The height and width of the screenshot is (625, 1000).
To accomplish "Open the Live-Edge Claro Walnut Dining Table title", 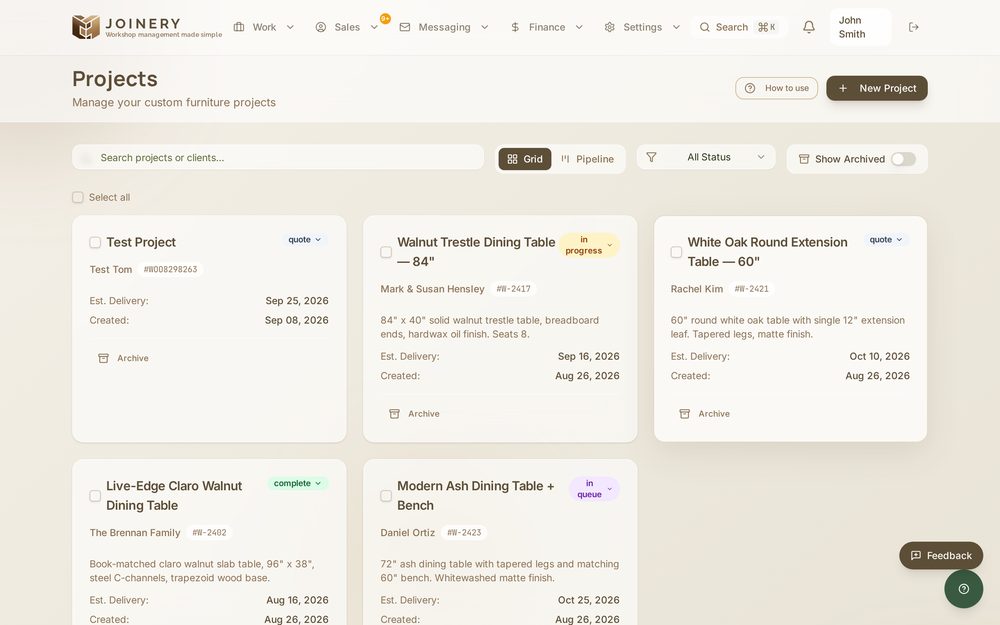I will coord(173,496).
